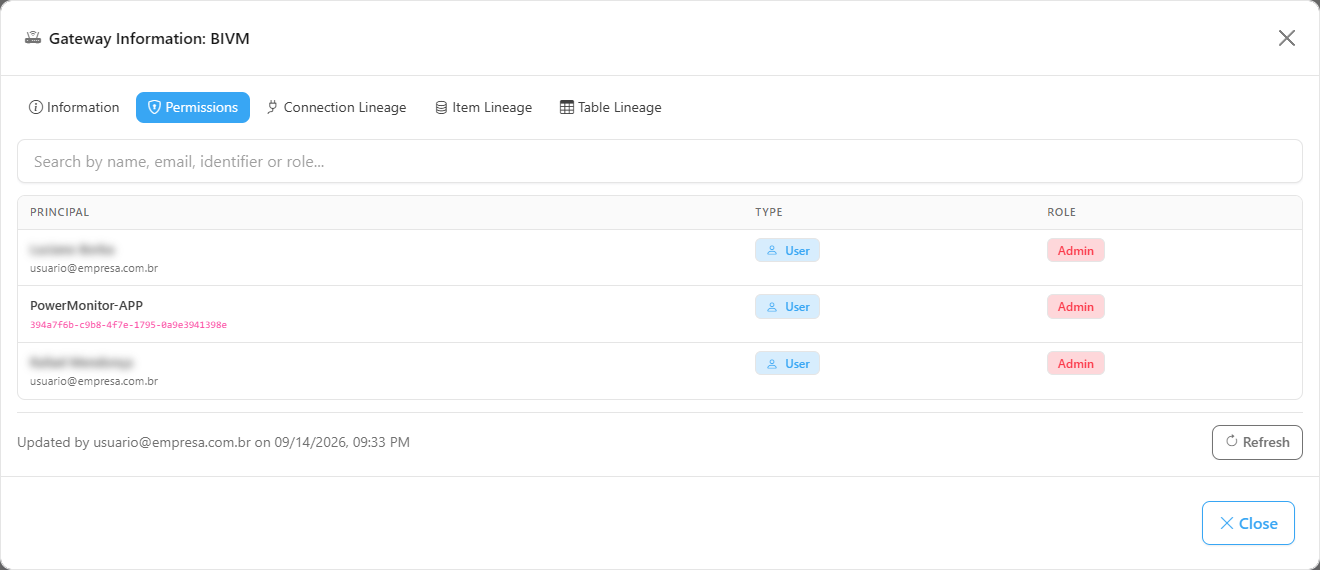Click Admin badge in PowerMonitor-APP row
This screenshot has width=1320, height=570.
click(1076, 307)
